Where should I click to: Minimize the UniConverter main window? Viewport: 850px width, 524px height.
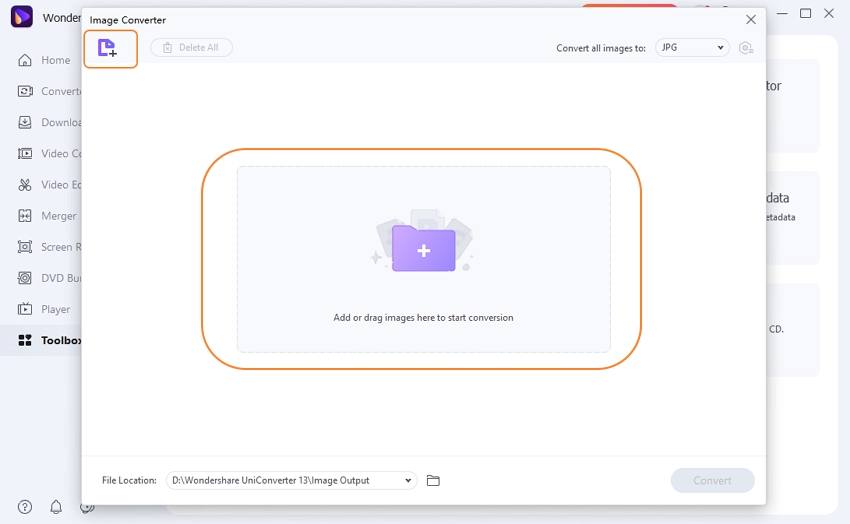tap(782, 13)
